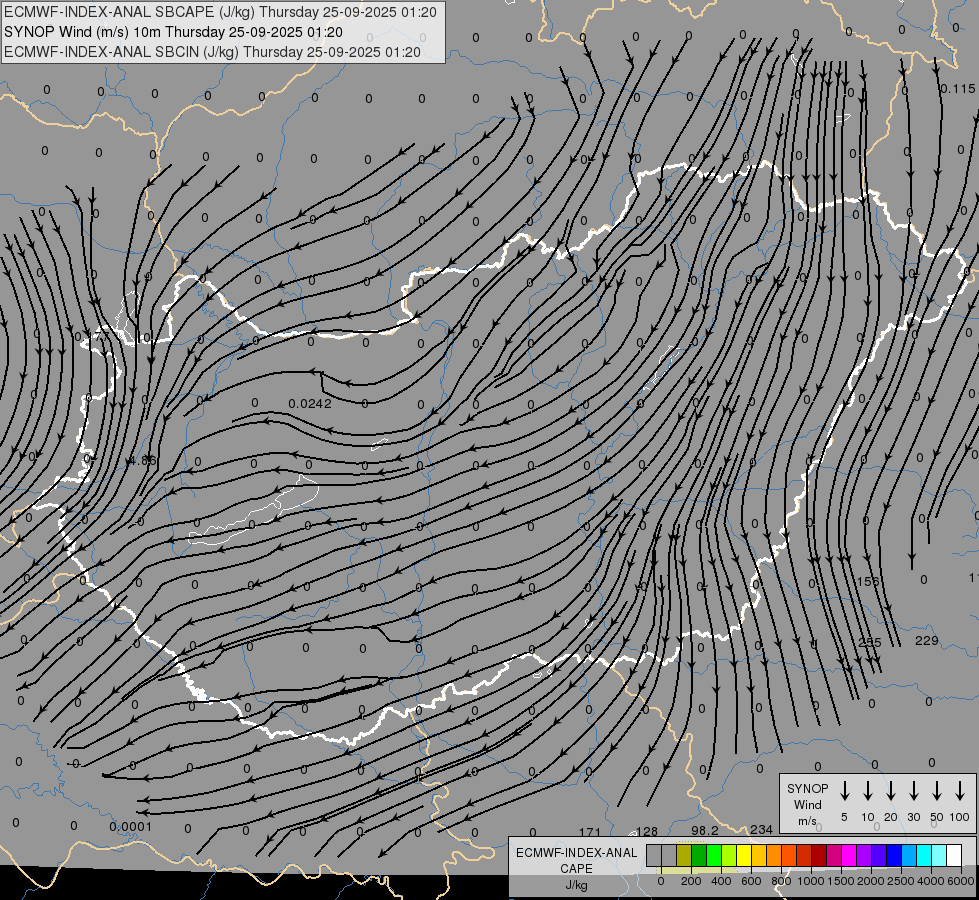Click the wind arrow above the 20 label
The height and width of the screenshot is (900, 979).
pos(891,790)
